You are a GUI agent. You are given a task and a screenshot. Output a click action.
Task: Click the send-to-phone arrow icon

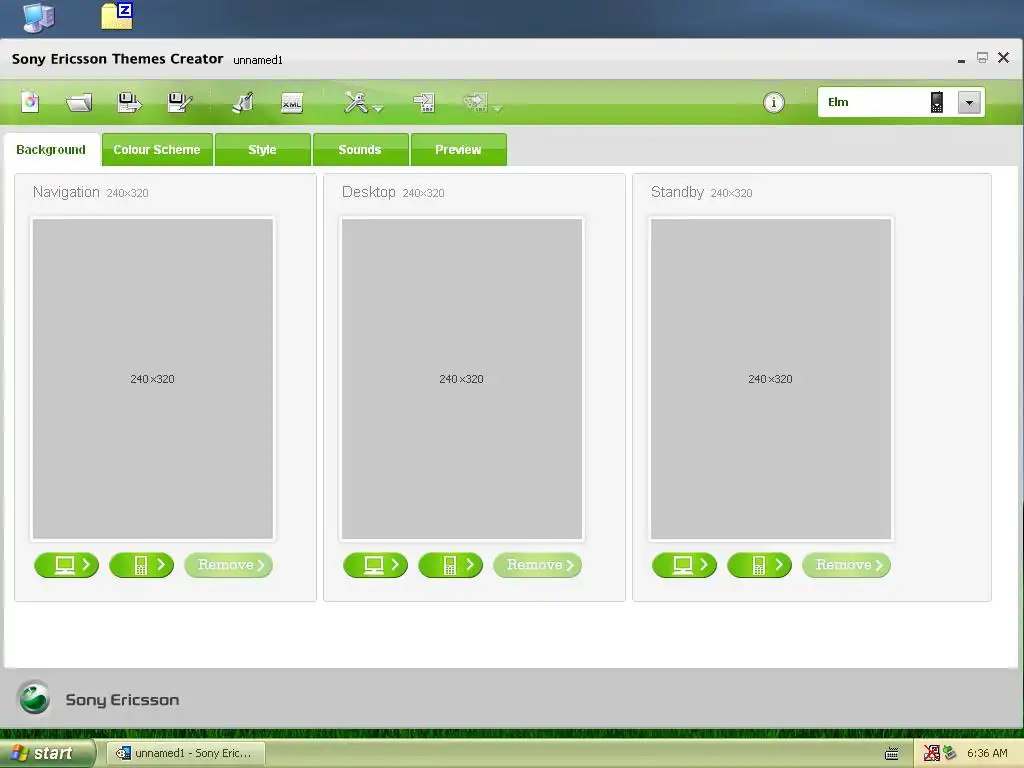click(424, 102)
